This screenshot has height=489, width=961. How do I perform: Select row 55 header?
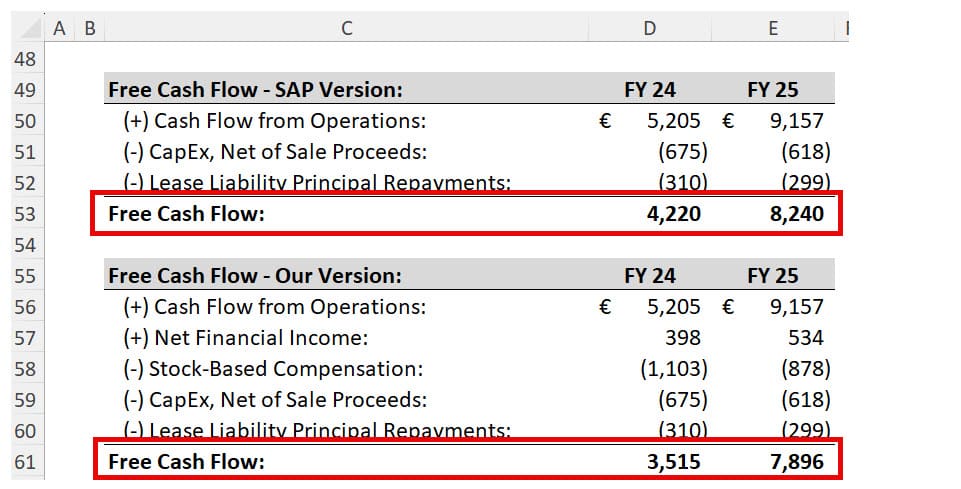(x=28, y=276)
